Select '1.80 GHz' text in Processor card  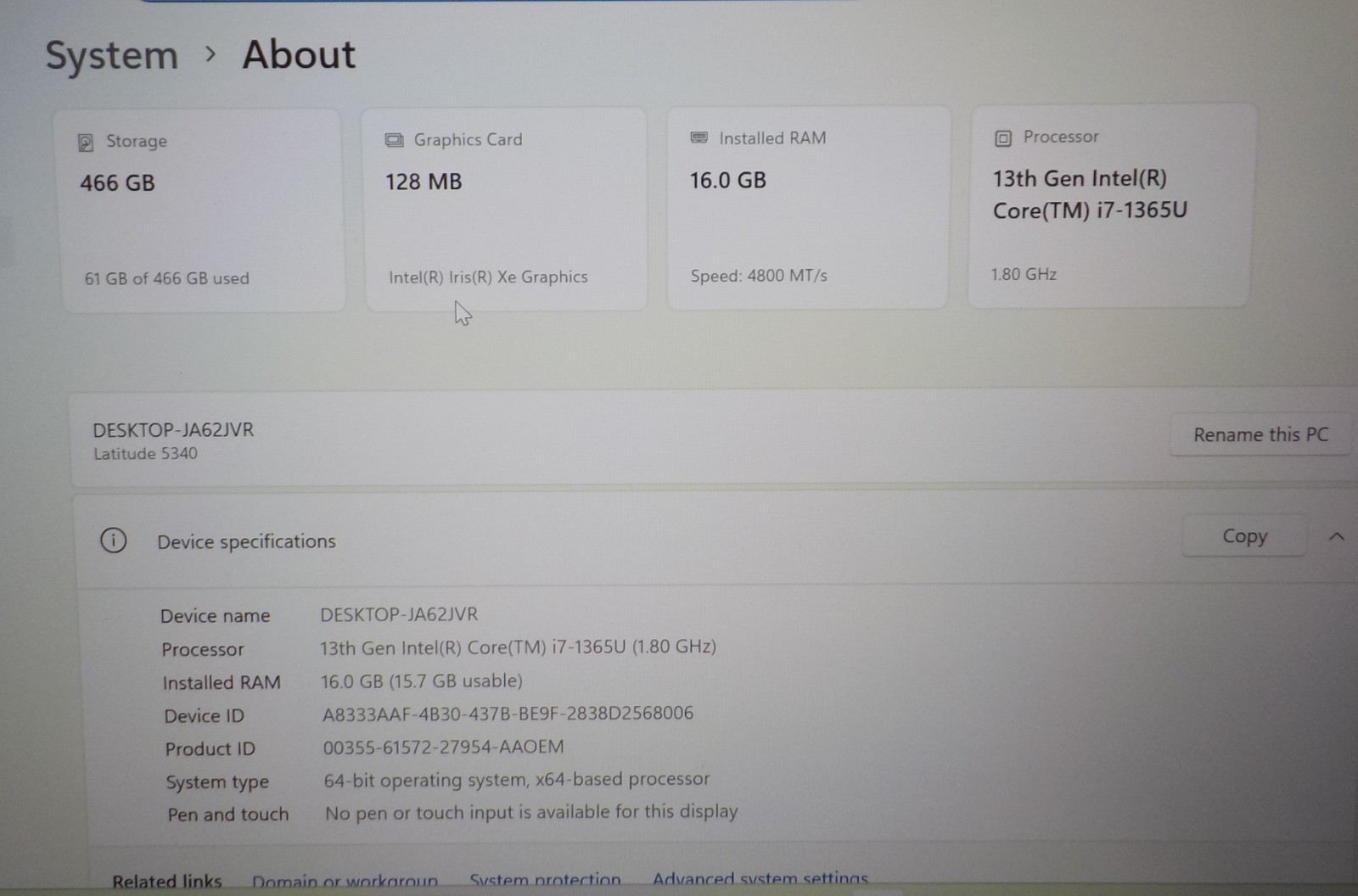(x=1024, y=274)
